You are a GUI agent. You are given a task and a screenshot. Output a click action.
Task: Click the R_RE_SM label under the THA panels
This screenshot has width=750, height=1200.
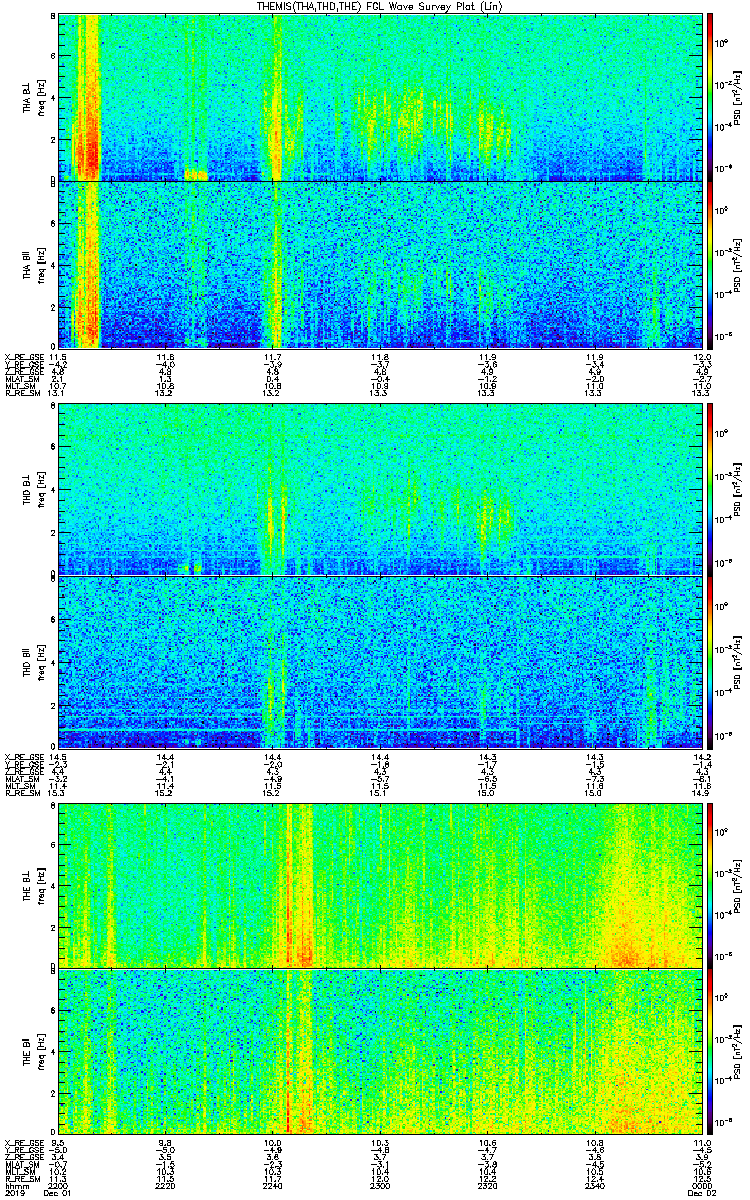click(22, 393)
